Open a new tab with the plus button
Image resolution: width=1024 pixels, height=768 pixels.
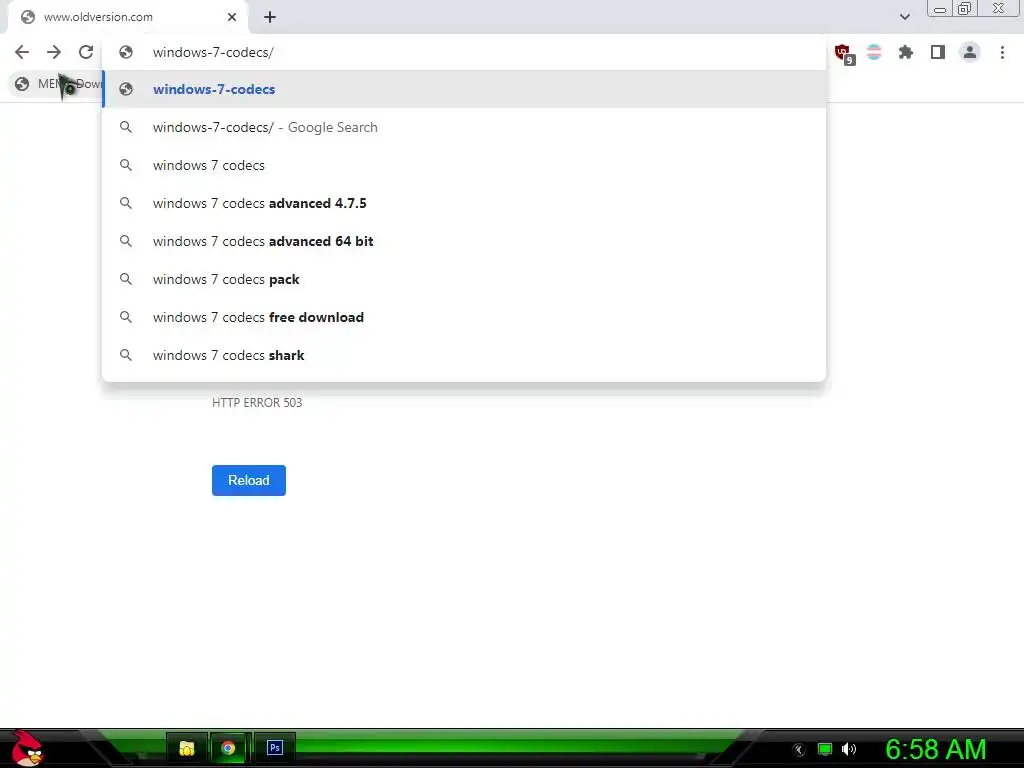pos(270,17)
